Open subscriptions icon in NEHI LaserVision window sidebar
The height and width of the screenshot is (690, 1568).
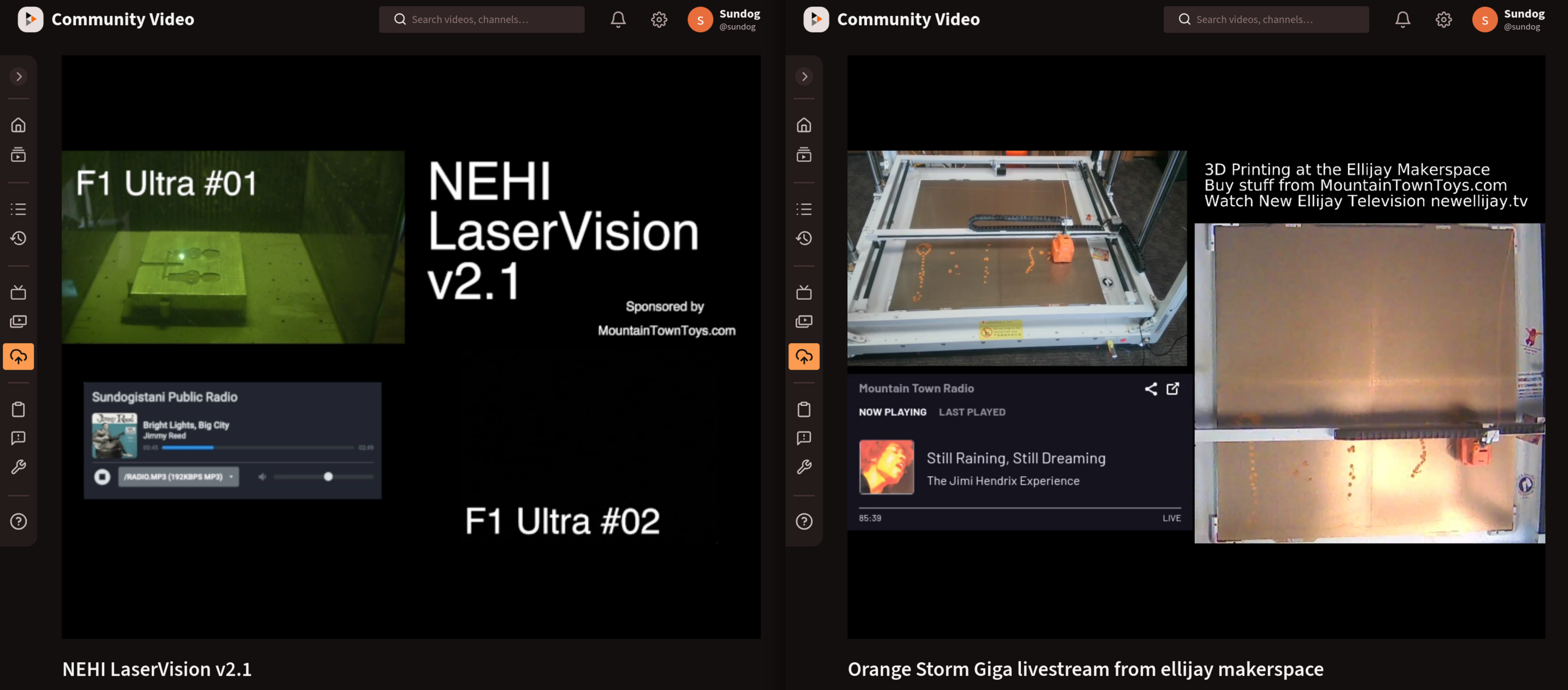[18, 155]
